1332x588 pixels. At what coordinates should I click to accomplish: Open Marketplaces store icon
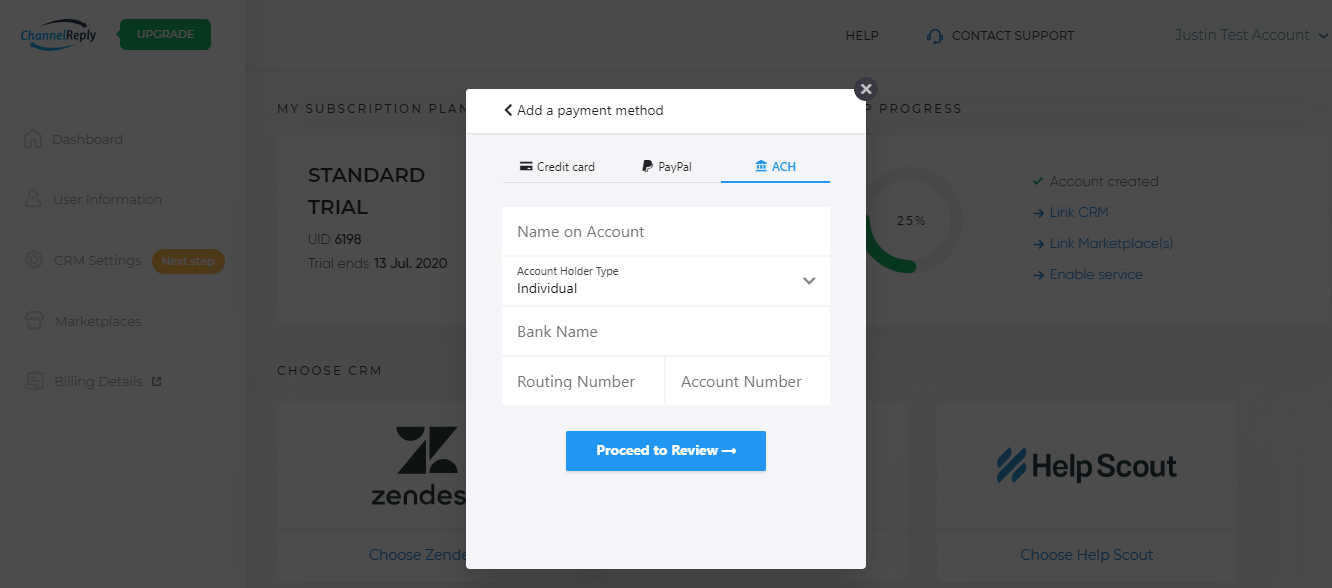34,321
